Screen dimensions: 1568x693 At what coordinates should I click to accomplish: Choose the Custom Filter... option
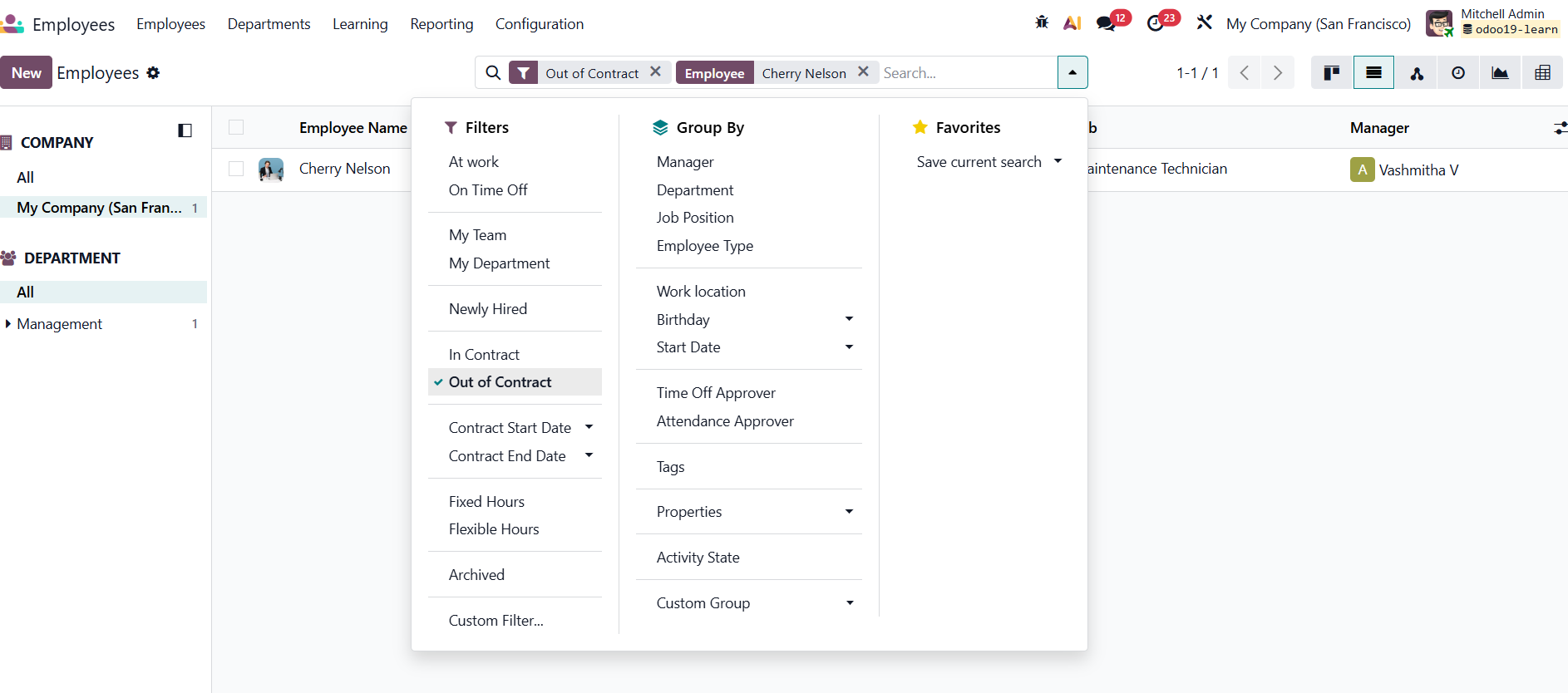tap(496, 621)
